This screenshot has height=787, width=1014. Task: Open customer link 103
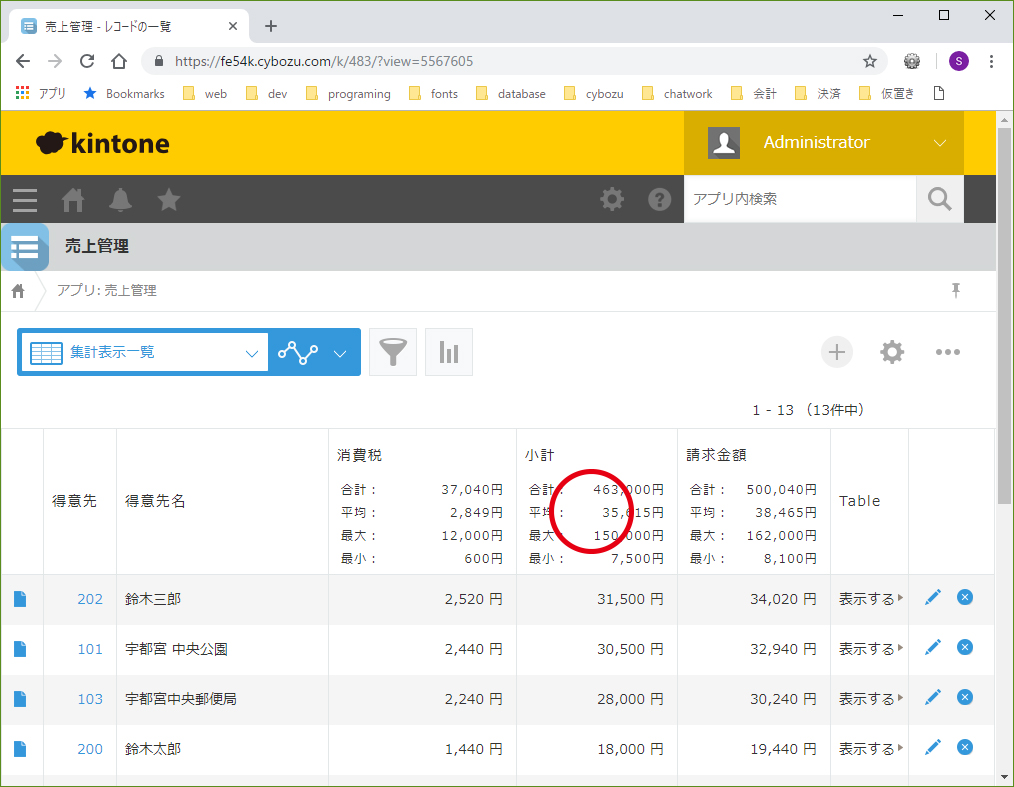click(90, 699)
